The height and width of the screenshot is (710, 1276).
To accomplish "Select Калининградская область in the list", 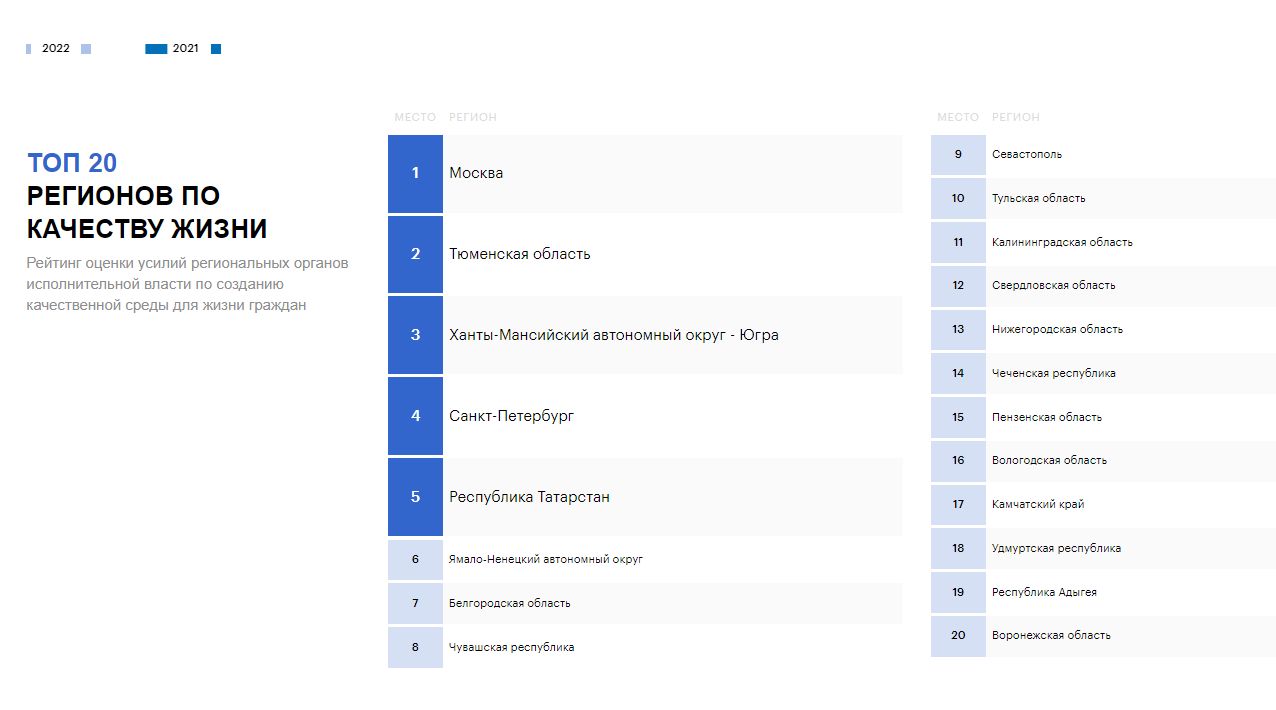I will click(1062, 242).
